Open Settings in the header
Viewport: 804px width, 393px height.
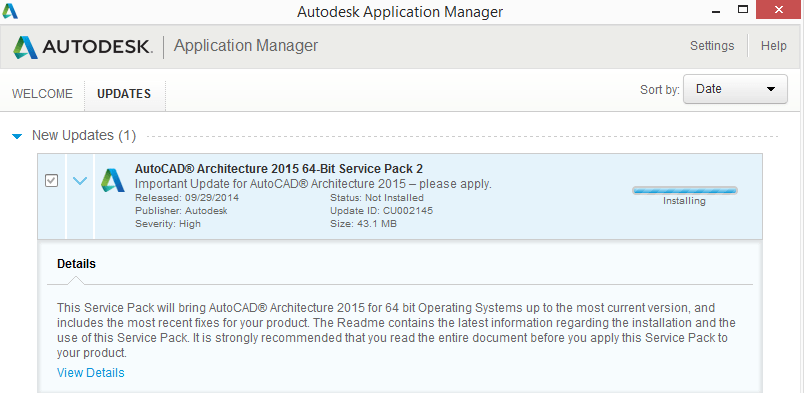[712, 46]
